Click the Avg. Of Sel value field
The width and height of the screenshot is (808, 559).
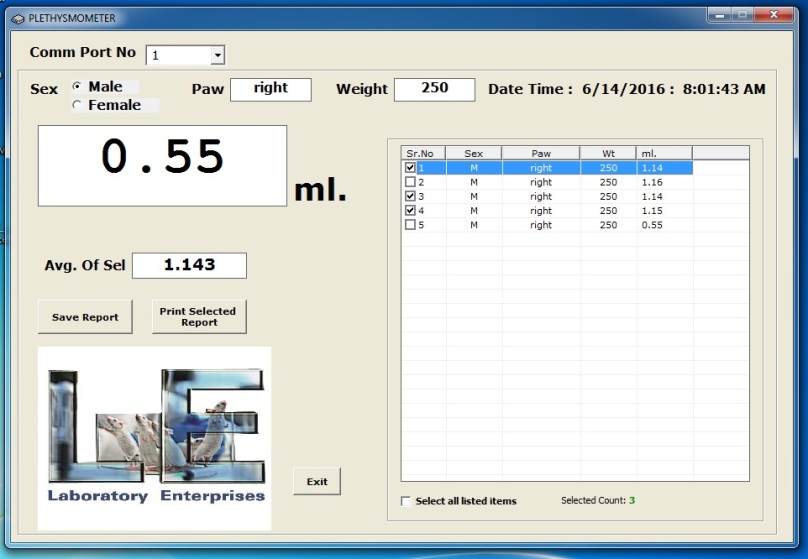point(189,265)
